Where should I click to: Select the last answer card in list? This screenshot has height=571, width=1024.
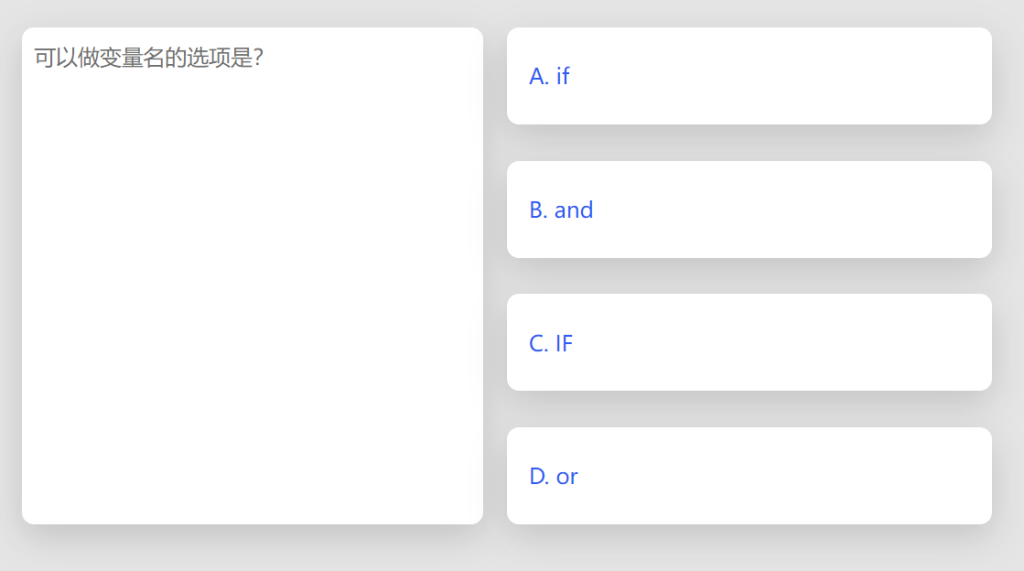[x=749, y=476]
